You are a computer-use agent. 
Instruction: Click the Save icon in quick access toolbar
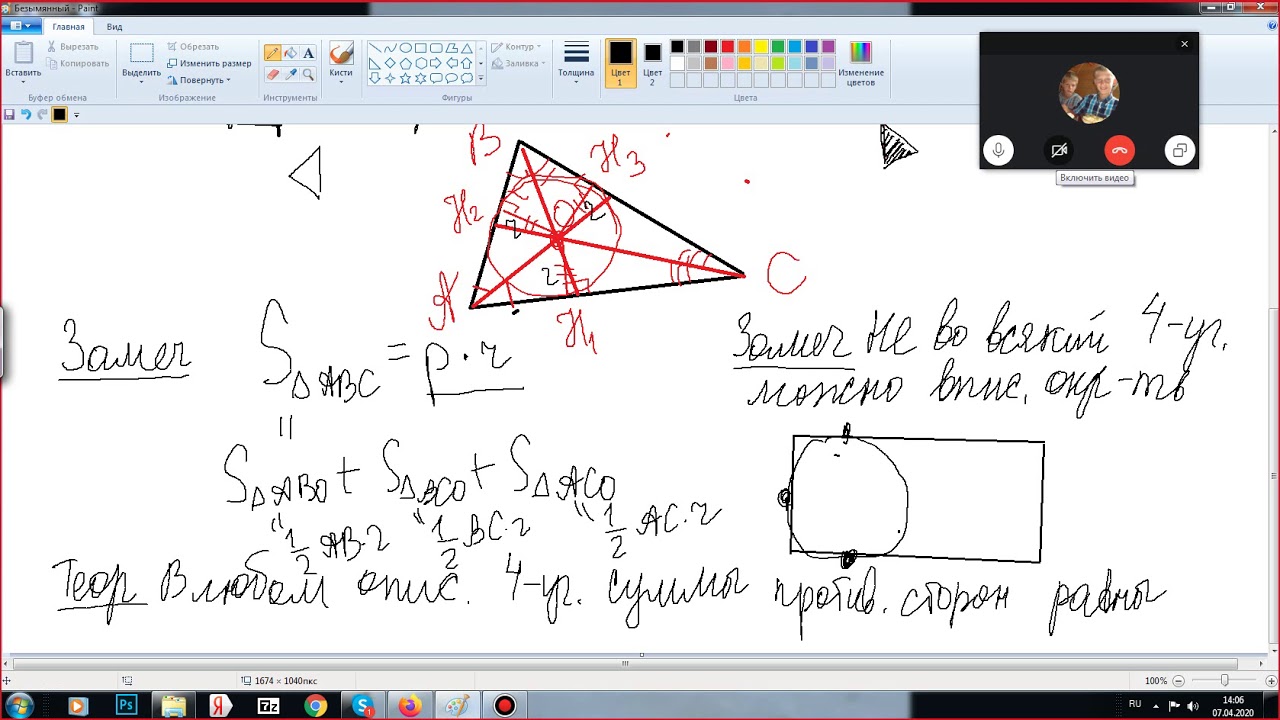(x=9, y=115)
